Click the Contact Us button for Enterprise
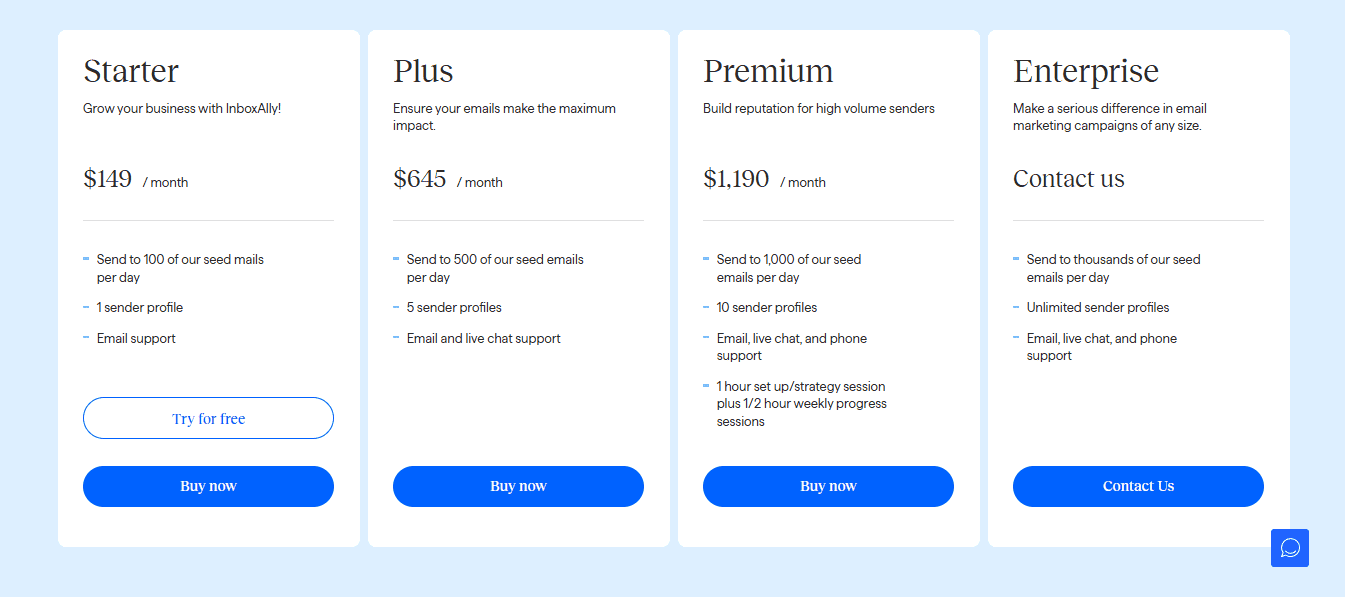1345x597 pixels. (1138, 486)
